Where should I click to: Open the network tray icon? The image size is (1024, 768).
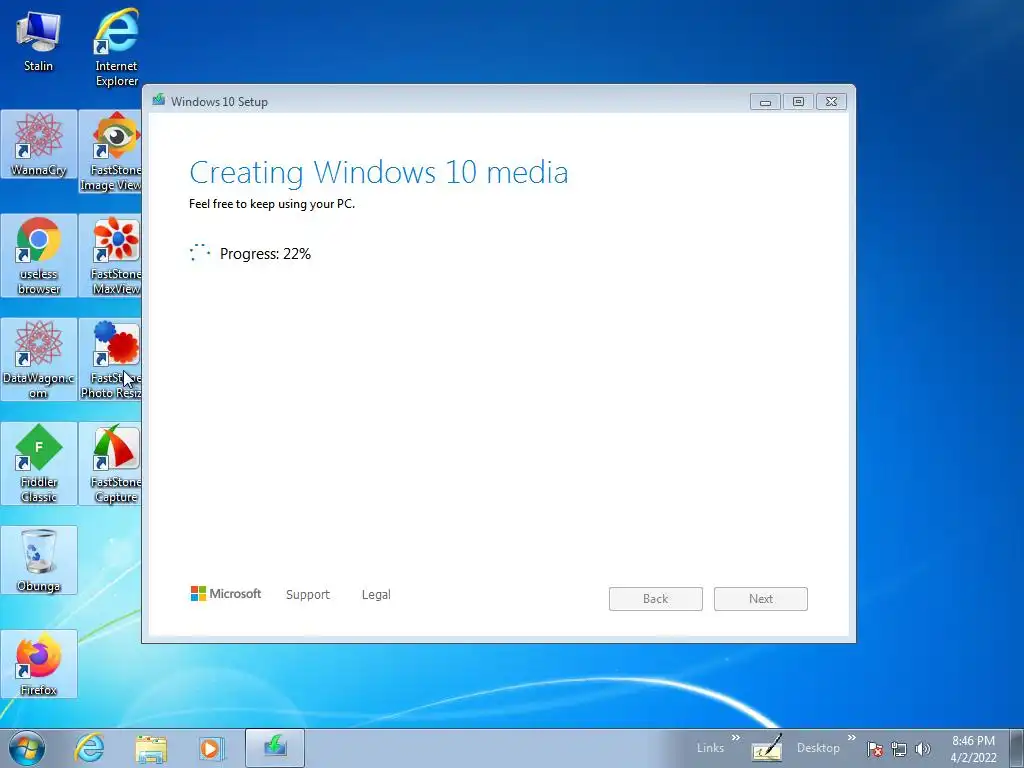[899, 749]
